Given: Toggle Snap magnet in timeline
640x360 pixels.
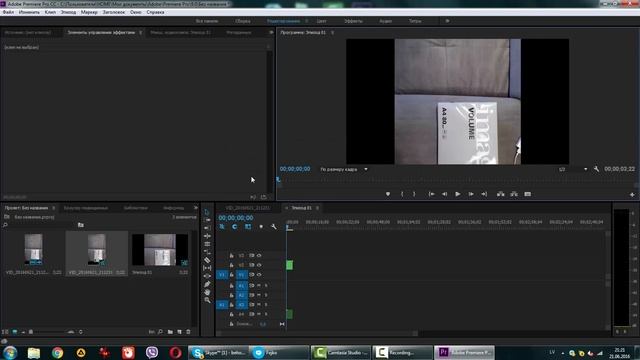Looking at the screenshot, I should [x=235, y=227].
